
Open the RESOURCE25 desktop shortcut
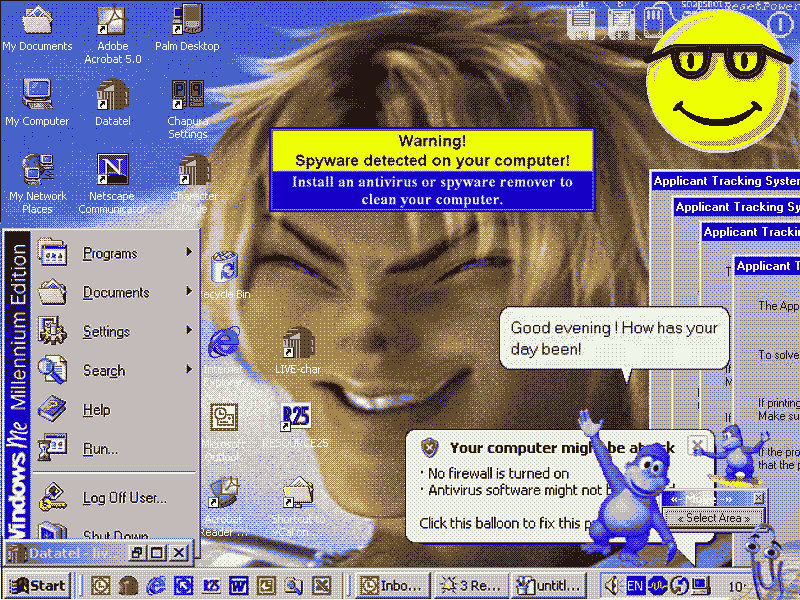point(296,426)
